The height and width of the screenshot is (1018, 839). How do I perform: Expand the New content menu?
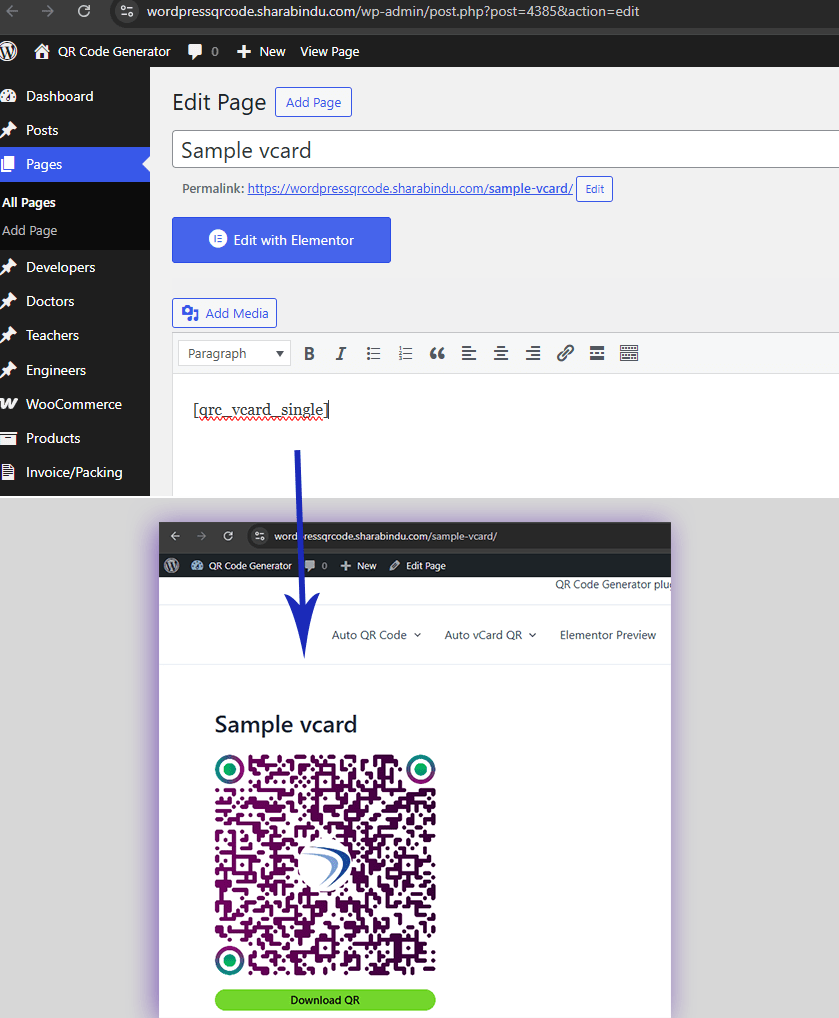click(x=261, y=51)
